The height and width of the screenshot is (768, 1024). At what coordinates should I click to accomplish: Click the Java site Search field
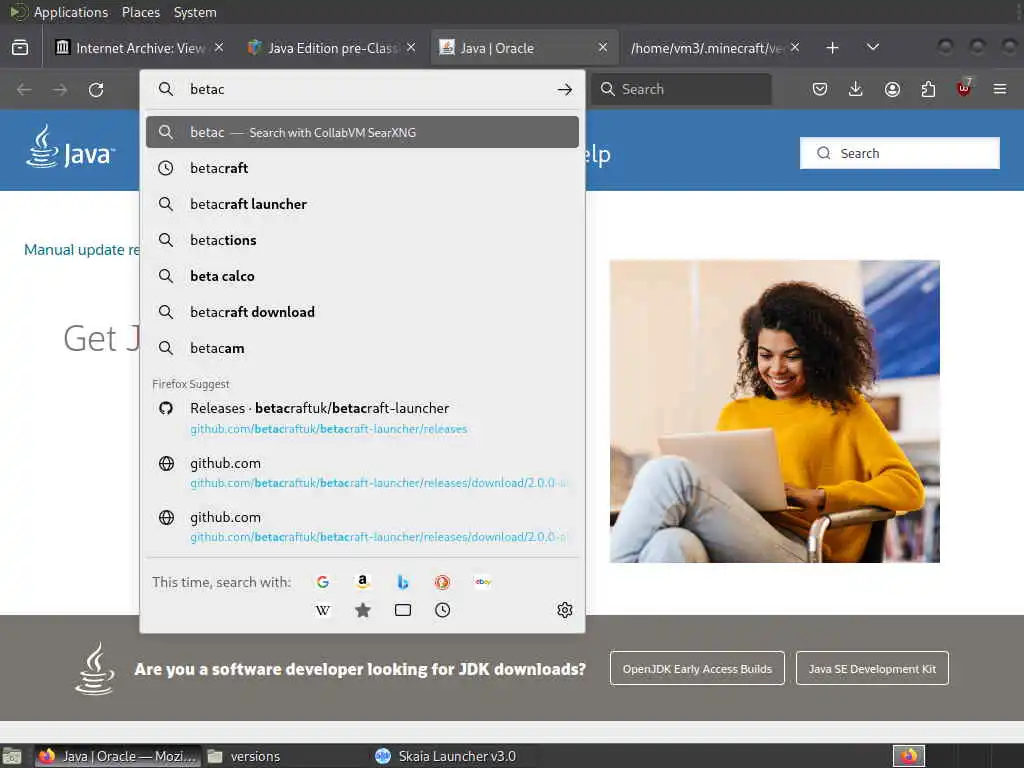tap(899, 153)
